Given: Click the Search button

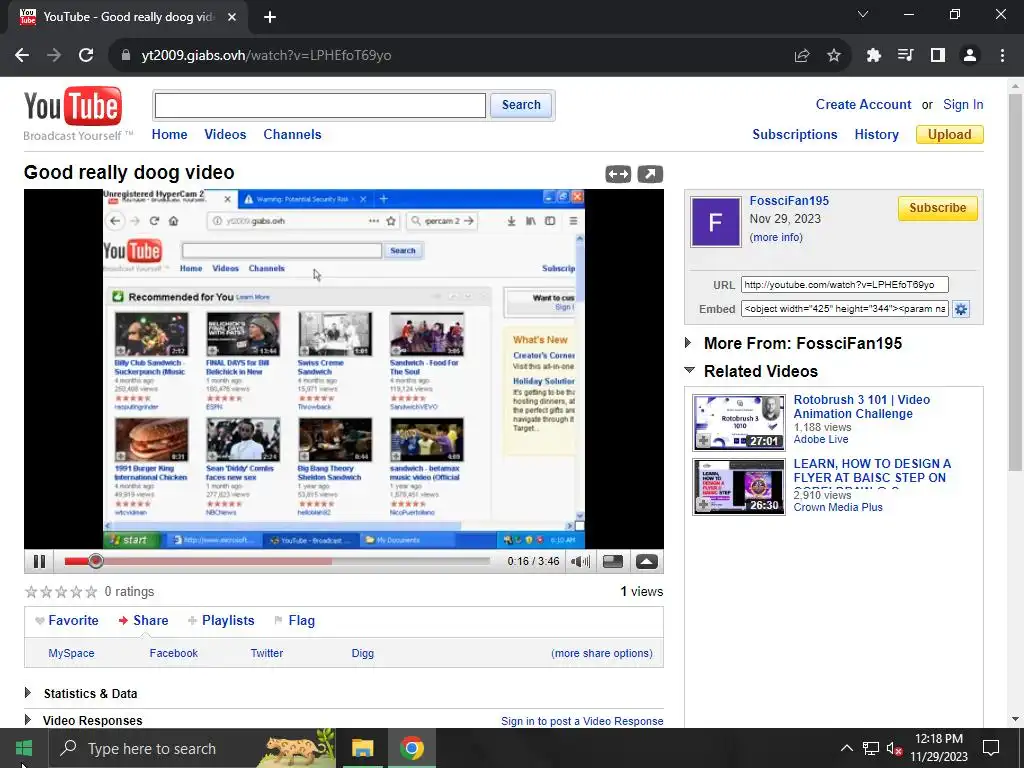Looking at the screenshot, I should click(521, 105).
